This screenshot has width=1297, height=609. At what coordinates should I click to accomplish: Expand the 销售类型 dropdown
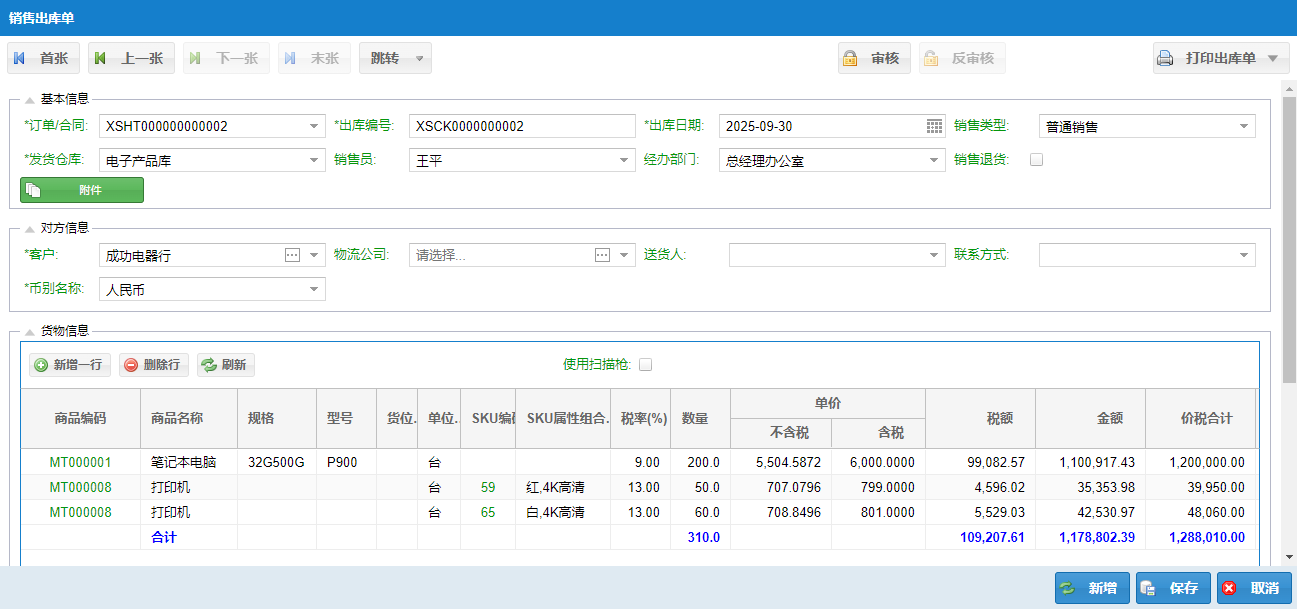(x=1244, y=127)
